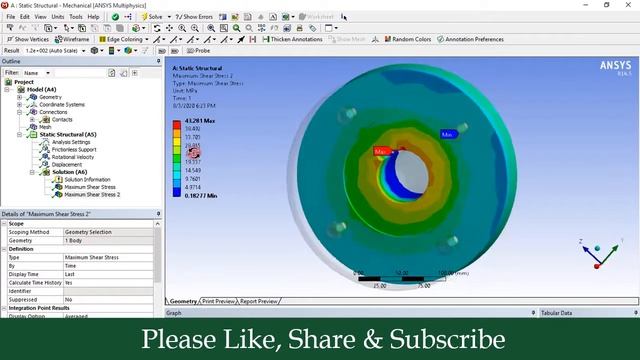Collapse the Model (A4) tree node
This screenshot has width=640, height=360.
tap(7, 89)
